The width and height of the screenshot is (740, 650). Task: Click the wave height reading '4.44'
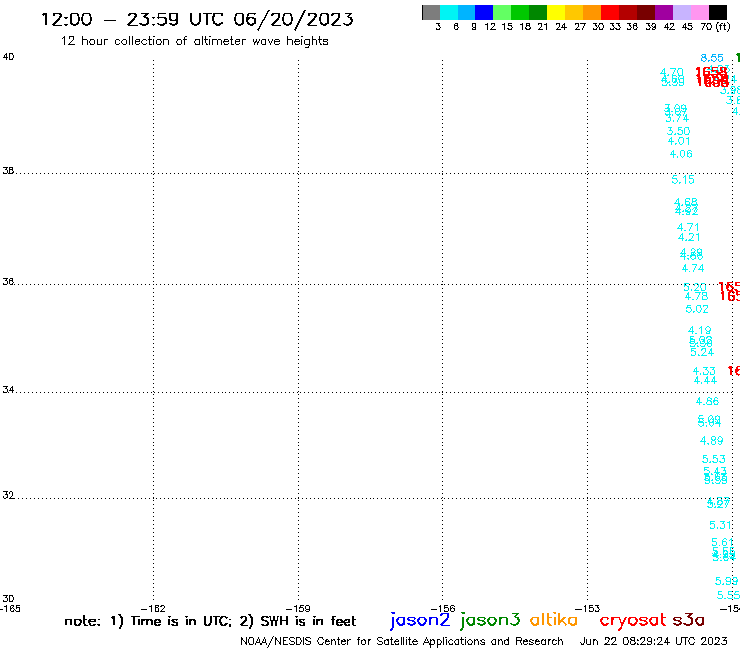pyautogui.click(x=705, y=380)
